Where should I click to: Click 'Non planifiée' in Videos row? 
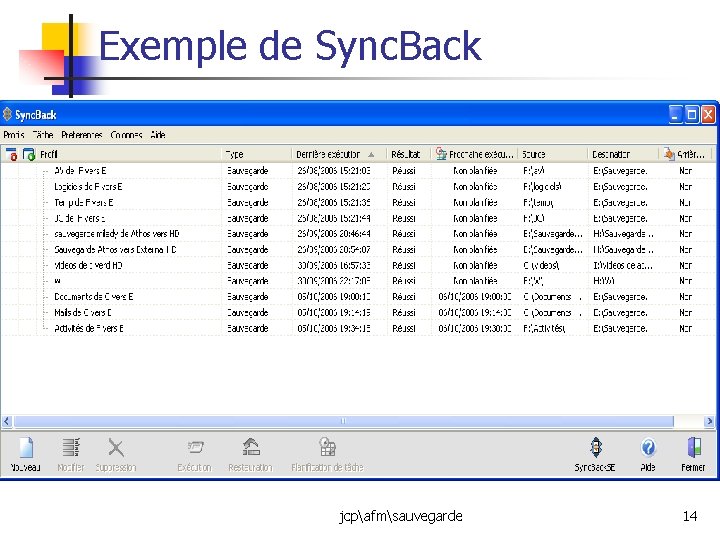tap(475, 265)
